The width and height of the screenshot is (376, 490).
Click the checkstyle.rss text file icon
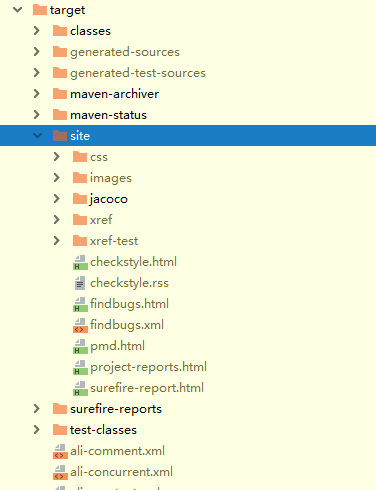[x=80, y=283]
